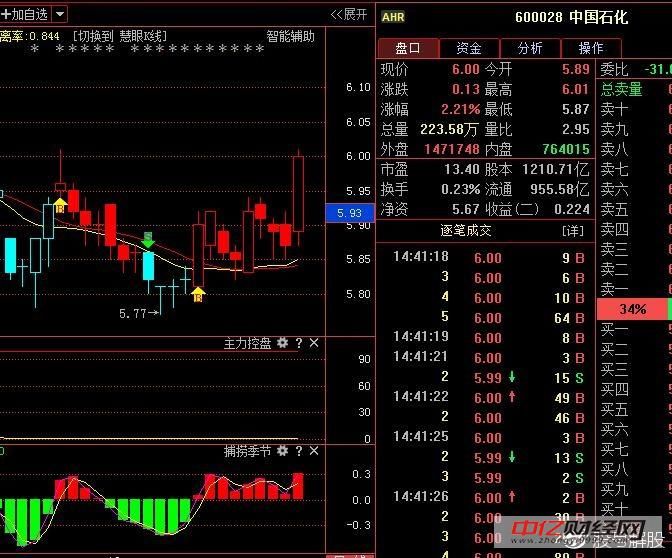Click the yellow up-arrow buy signal near 5.80

click(x=198, y=294)
